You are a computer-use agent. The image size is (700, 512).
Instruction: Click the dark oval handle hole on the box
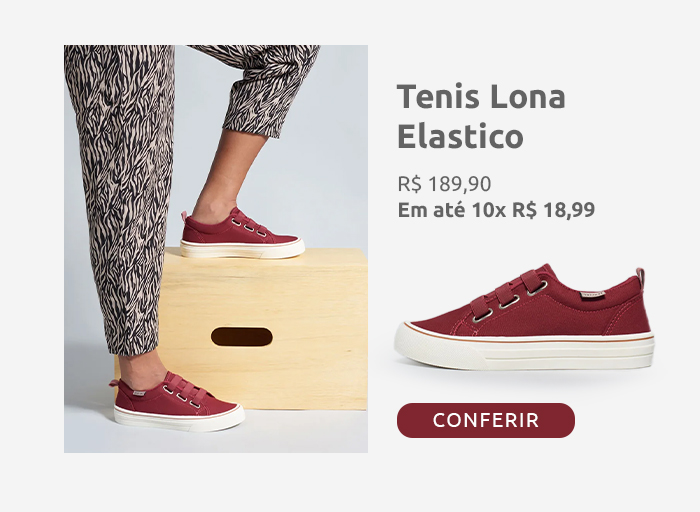pyautogui.click(x=242, y=337)
